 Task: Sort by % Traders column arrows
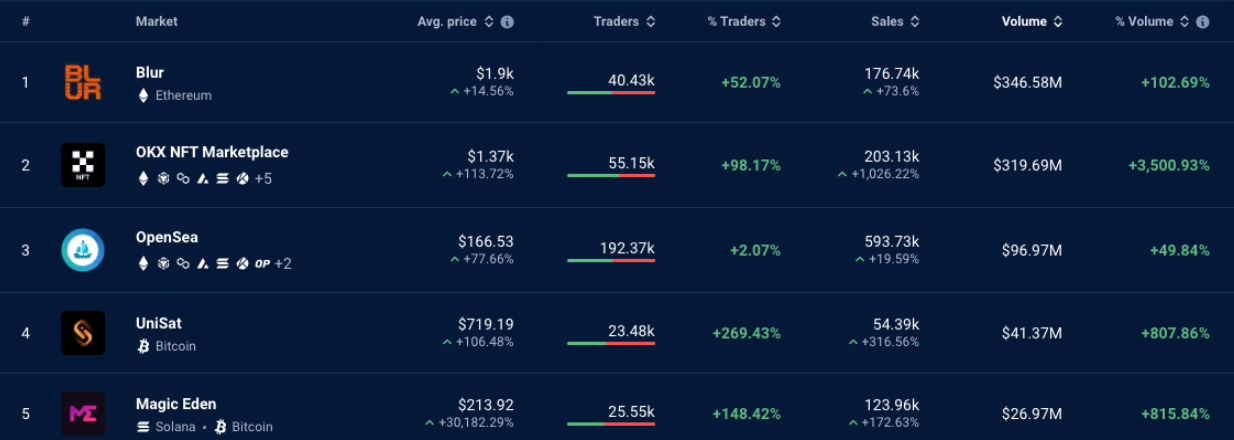776,22
